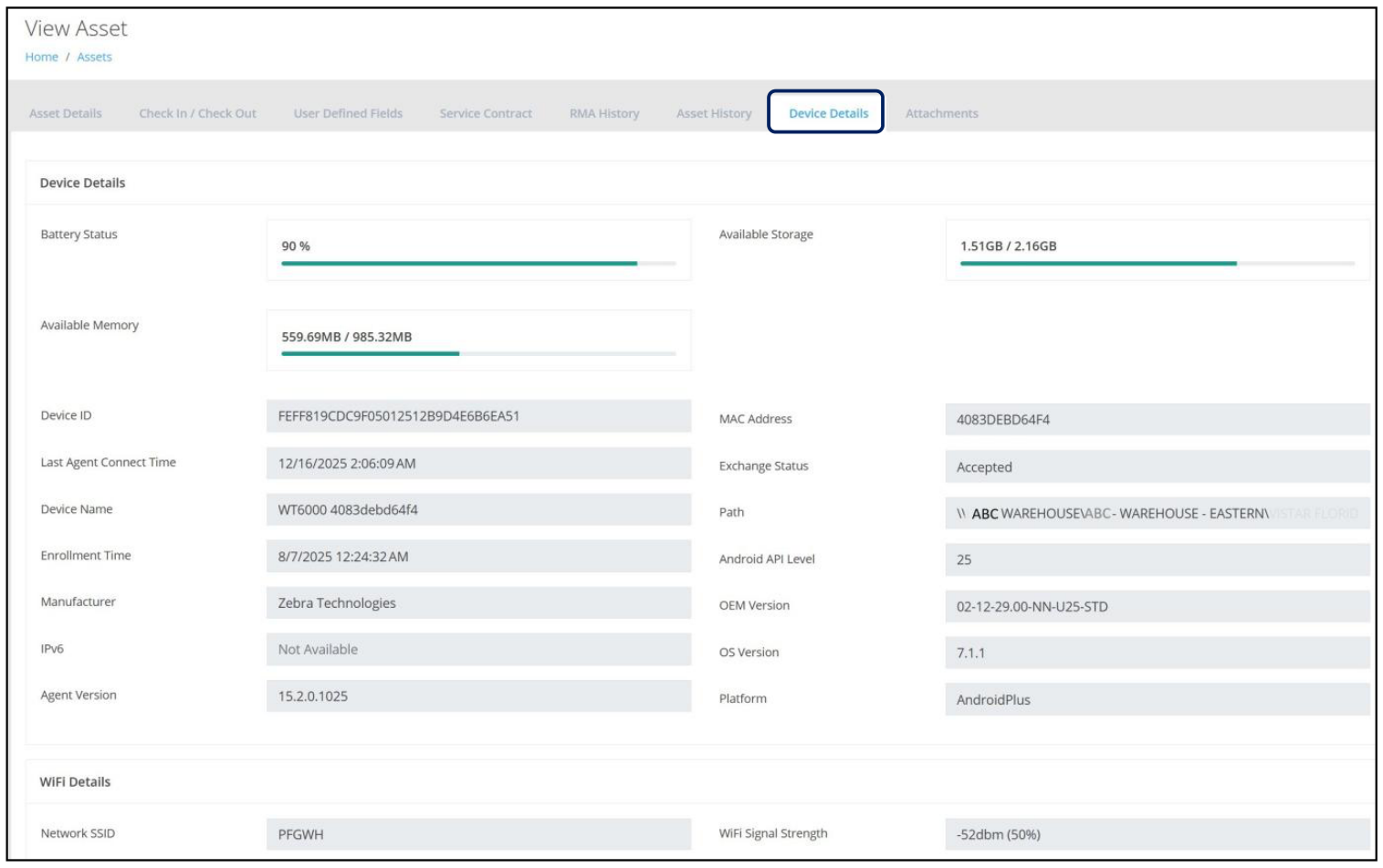Open the Asset History tab

point(714,113)
